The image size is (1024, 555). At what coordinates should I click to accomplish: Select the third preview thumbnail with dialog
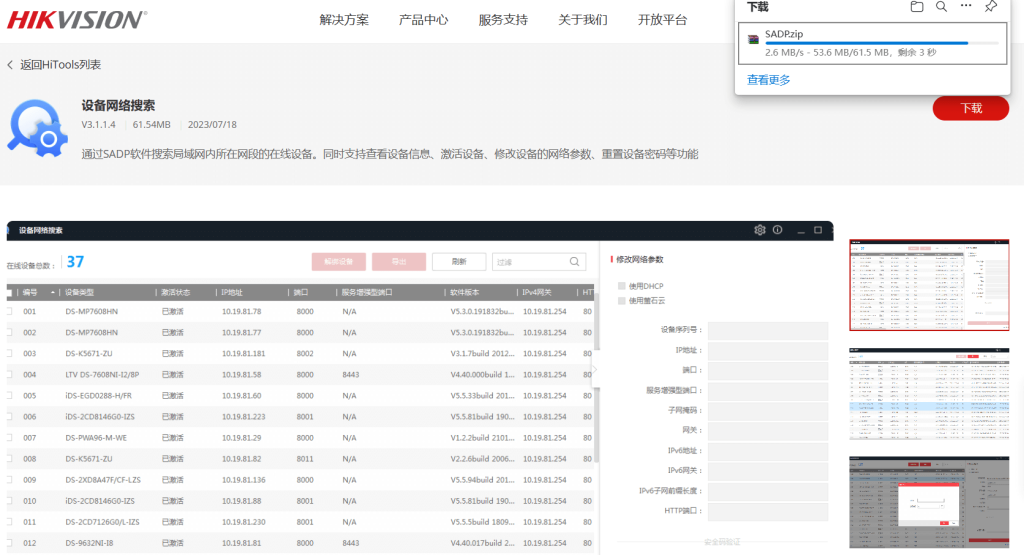(929, 502)
